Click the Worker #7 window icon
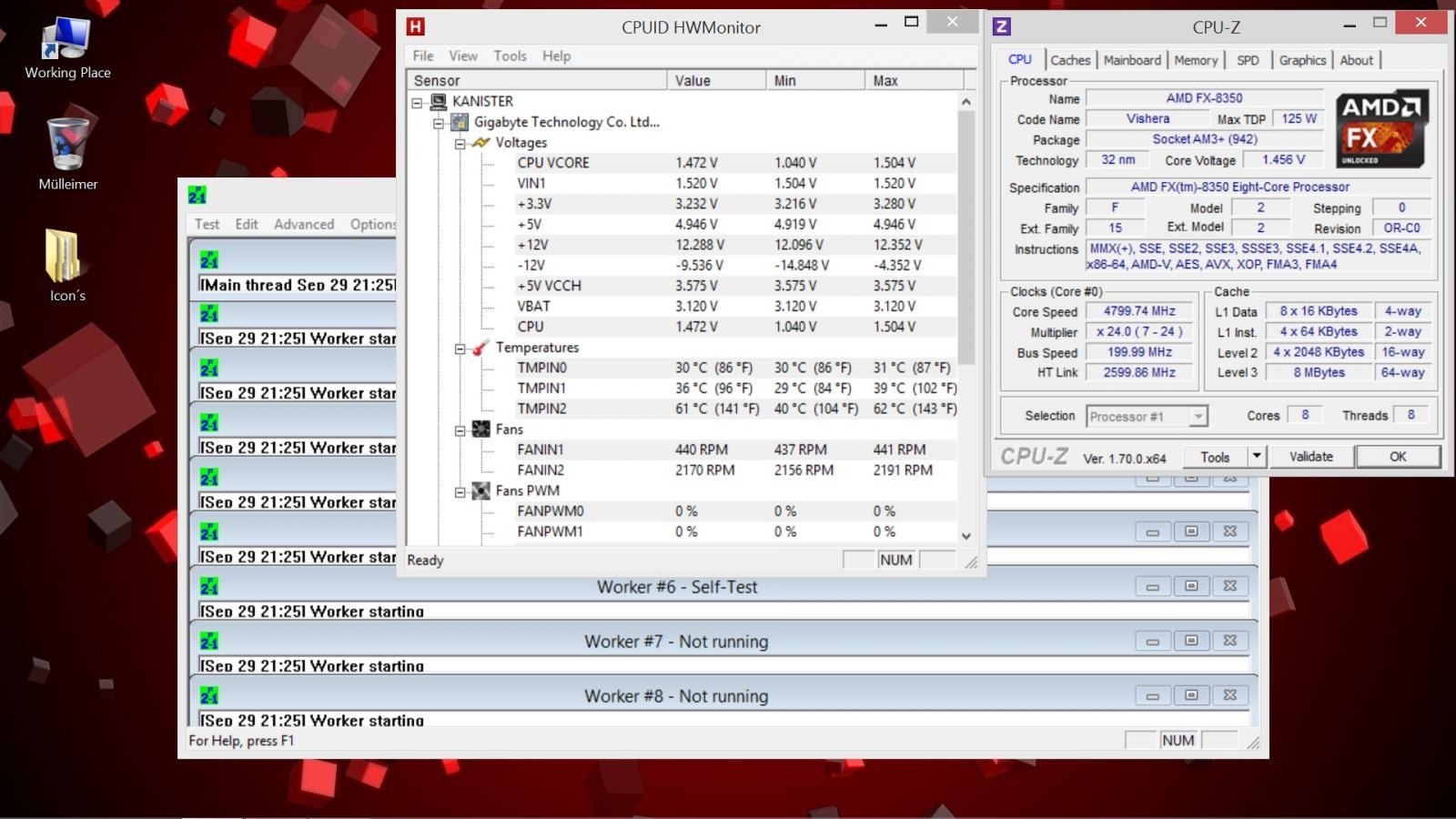The image size is (1456, 819). point(209,641)
